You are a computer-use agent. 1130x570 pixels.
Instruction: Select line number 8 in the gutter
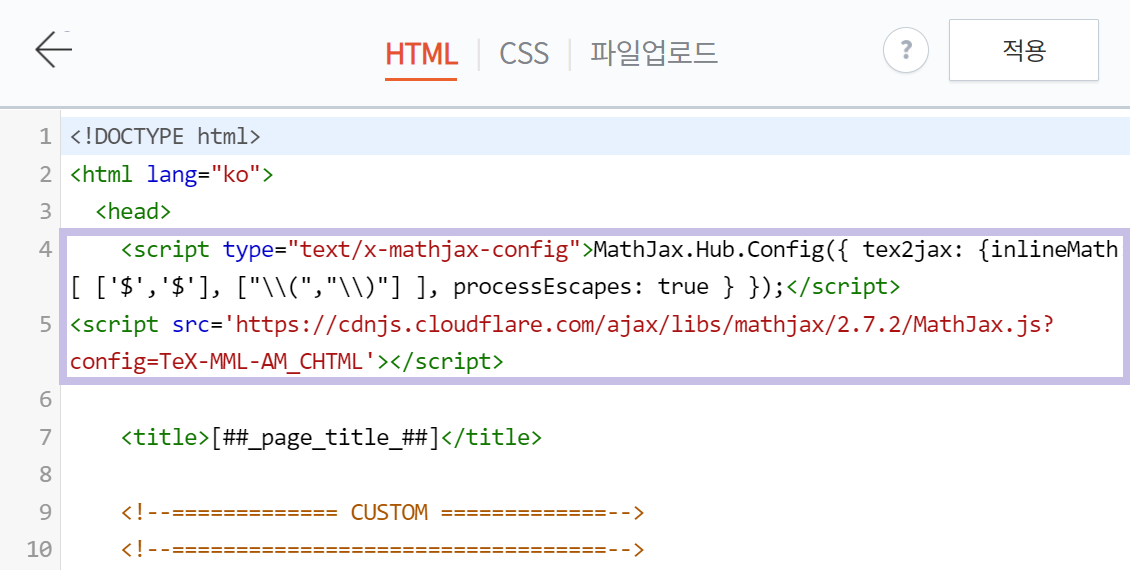45,474
